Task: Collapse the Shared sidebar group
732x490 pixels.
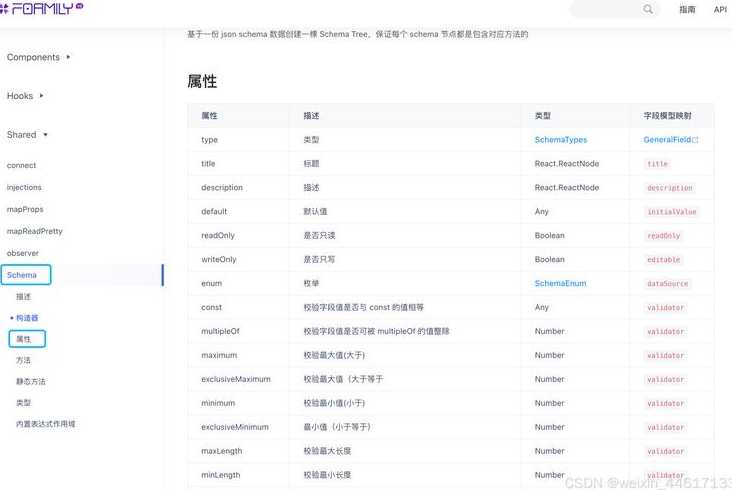Action: tap(27, 134)
